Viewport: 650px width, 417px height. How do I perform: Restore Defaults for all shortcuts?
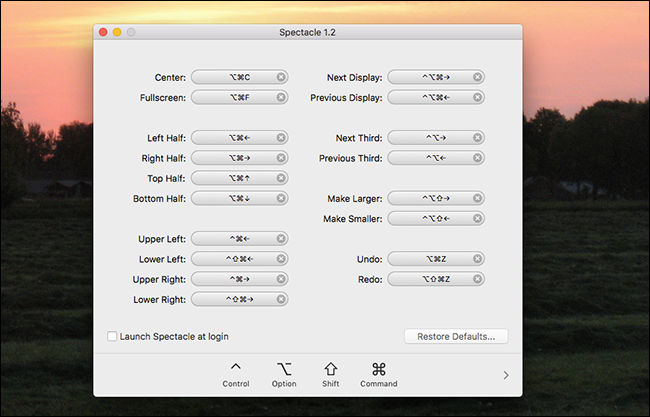click(x=456, y=337)
